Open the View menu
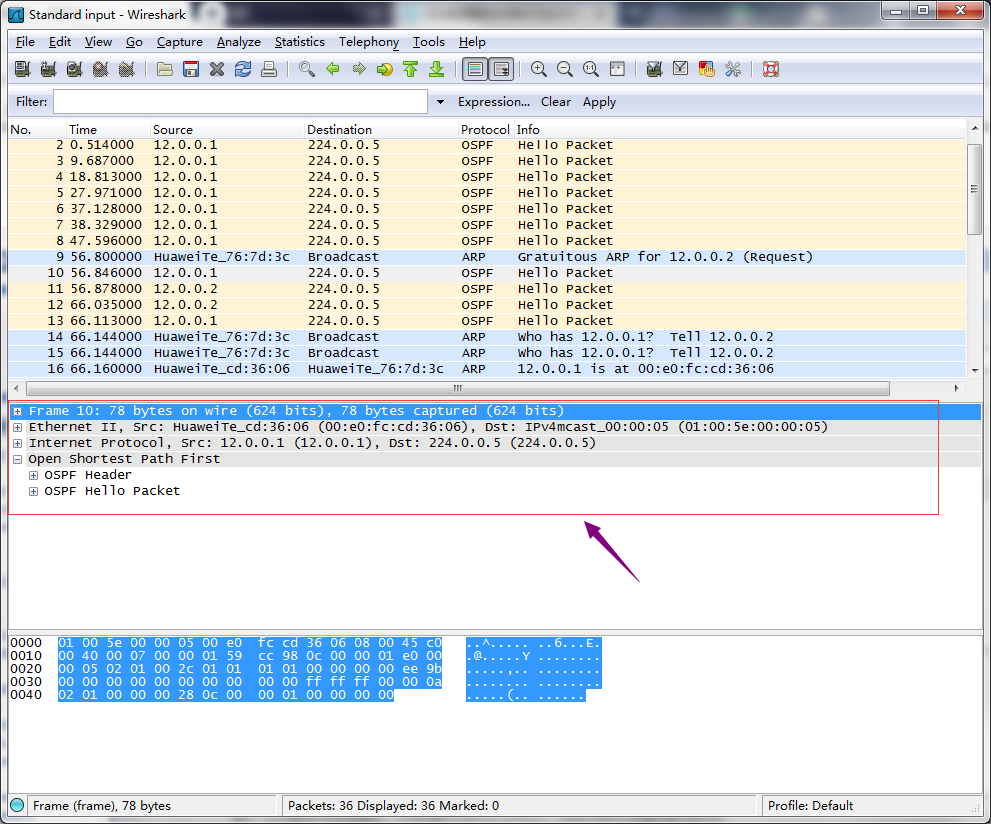 (x=98, y=42)
